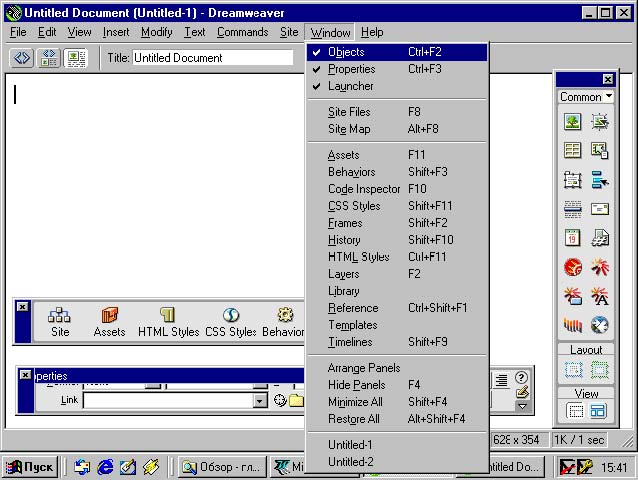Click point-to-file icon next to Link field
The height and width of the screenshot is (480, 638).
280,400
